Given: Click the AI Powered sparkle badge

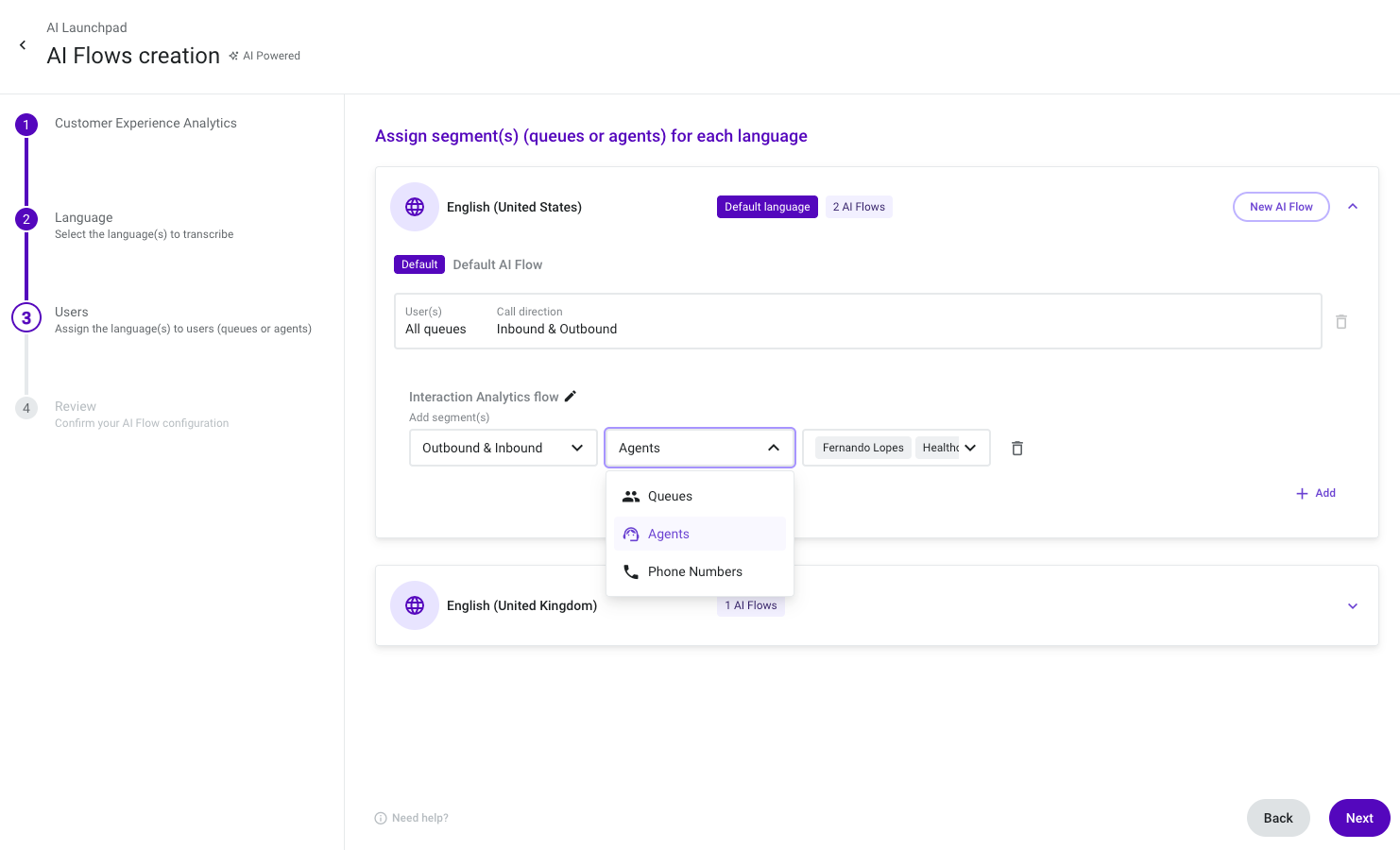Looking at the screenshot, I should [x=265, y=56].
